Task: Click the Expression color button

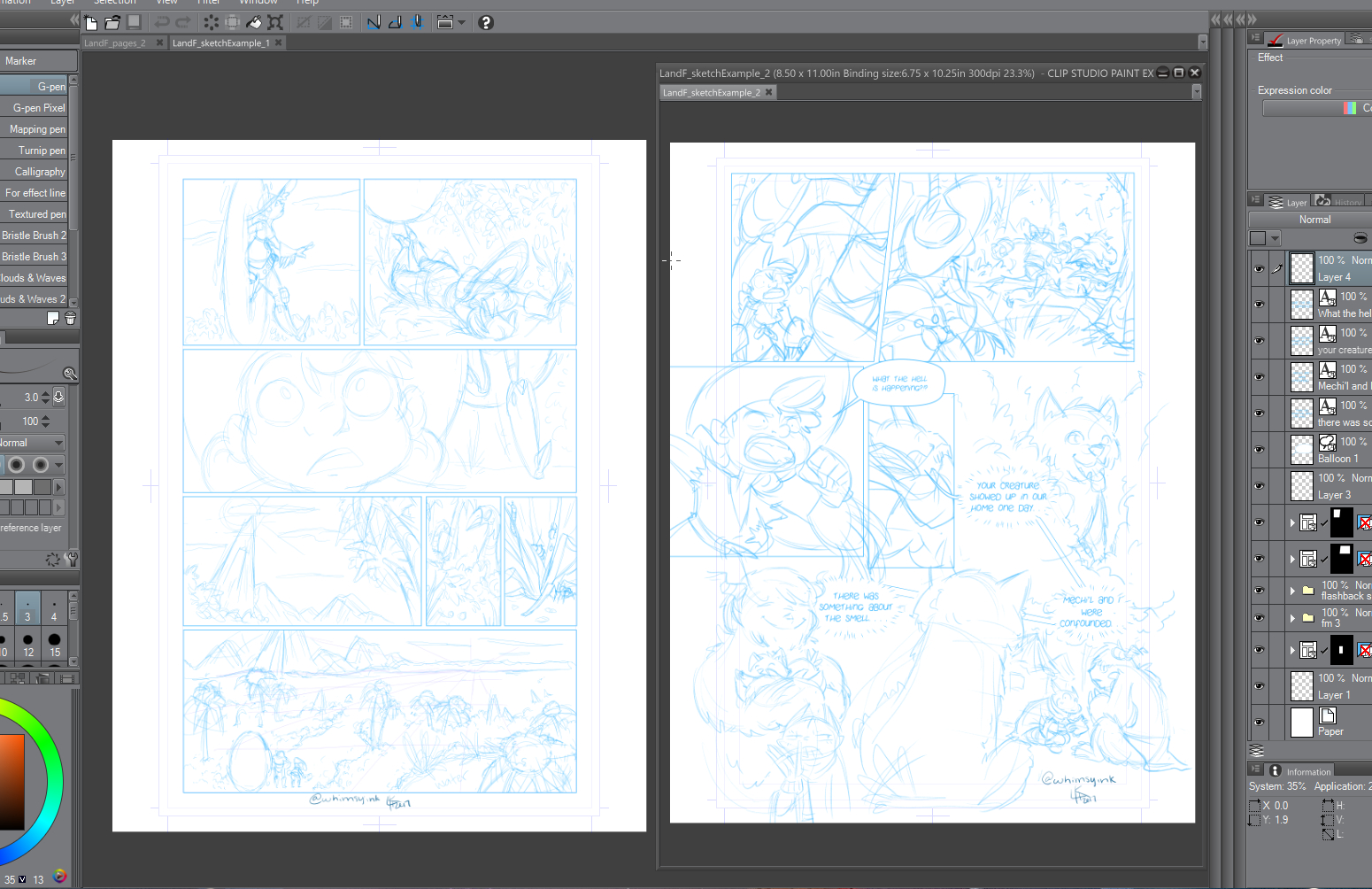Action: coord(1317,108)
